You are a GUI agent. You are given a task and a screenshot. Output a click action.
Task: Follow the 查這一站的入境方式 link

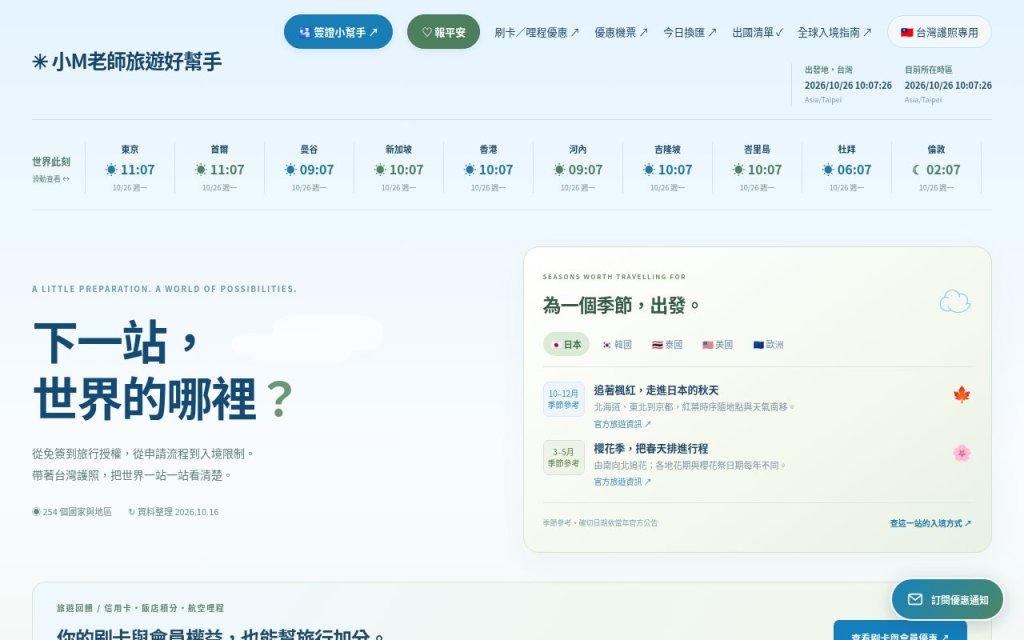click(931, 523)
